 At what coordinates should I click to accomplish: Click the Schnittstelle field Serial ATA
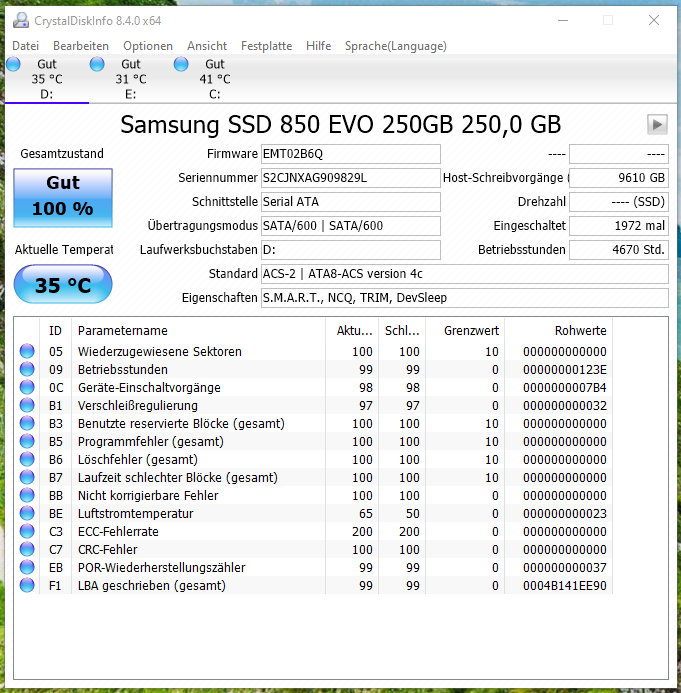click(x=350, y=202)
